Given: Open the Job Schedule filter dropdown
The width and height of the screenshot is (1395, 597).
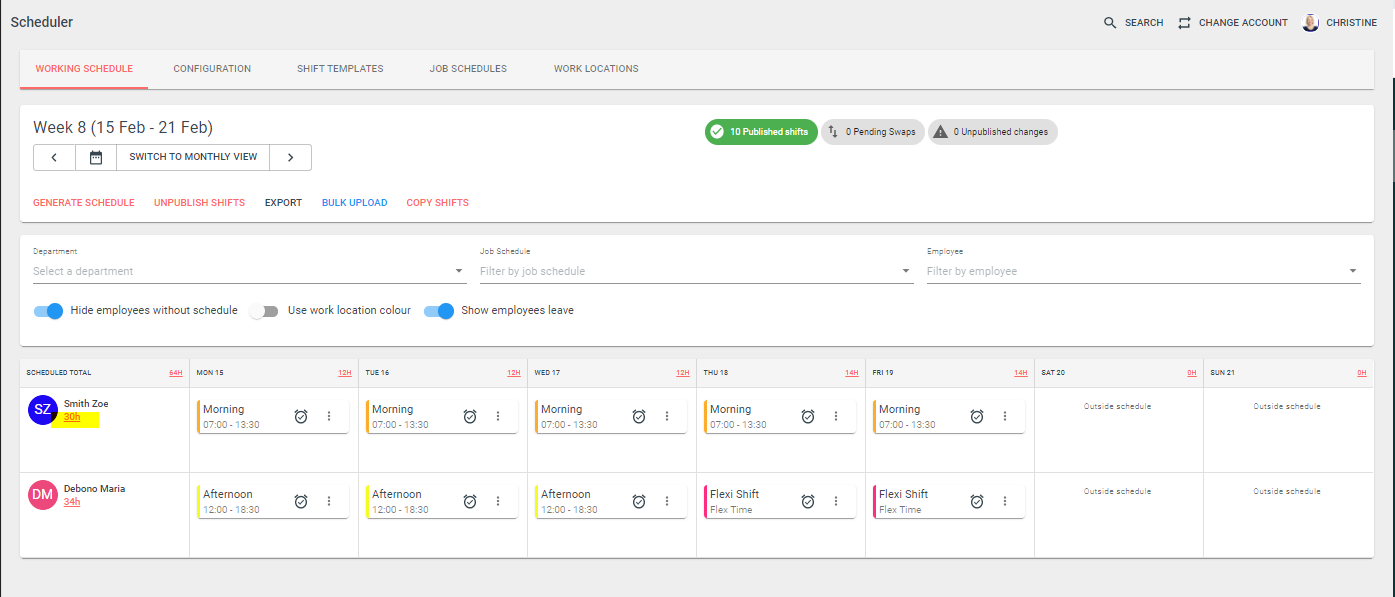Looking at the screenshot, I should pos(696,271).
